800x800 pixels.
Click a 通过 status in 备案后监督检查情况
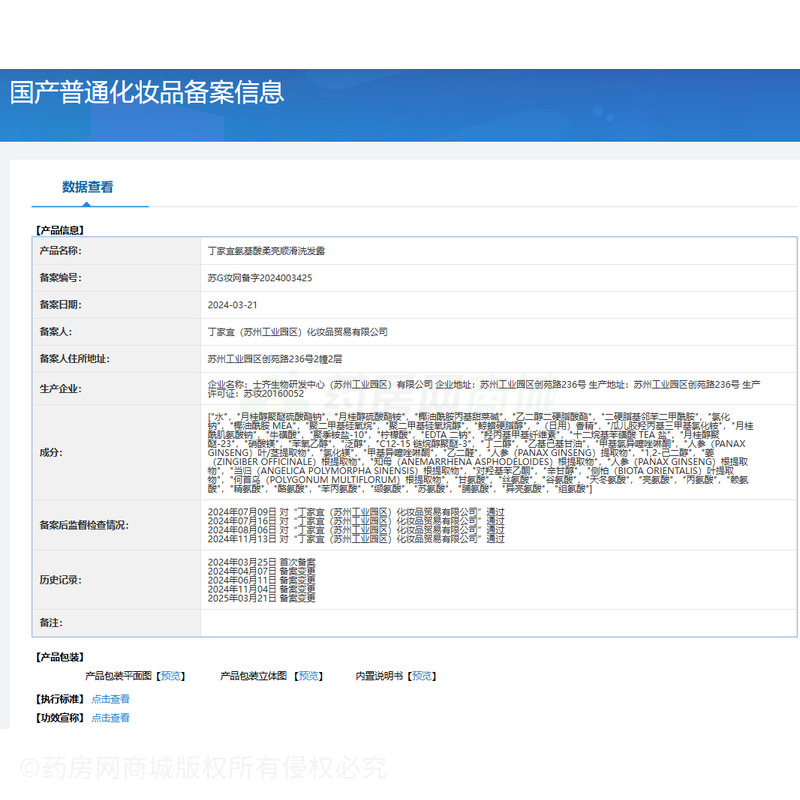tap(496, 511)
